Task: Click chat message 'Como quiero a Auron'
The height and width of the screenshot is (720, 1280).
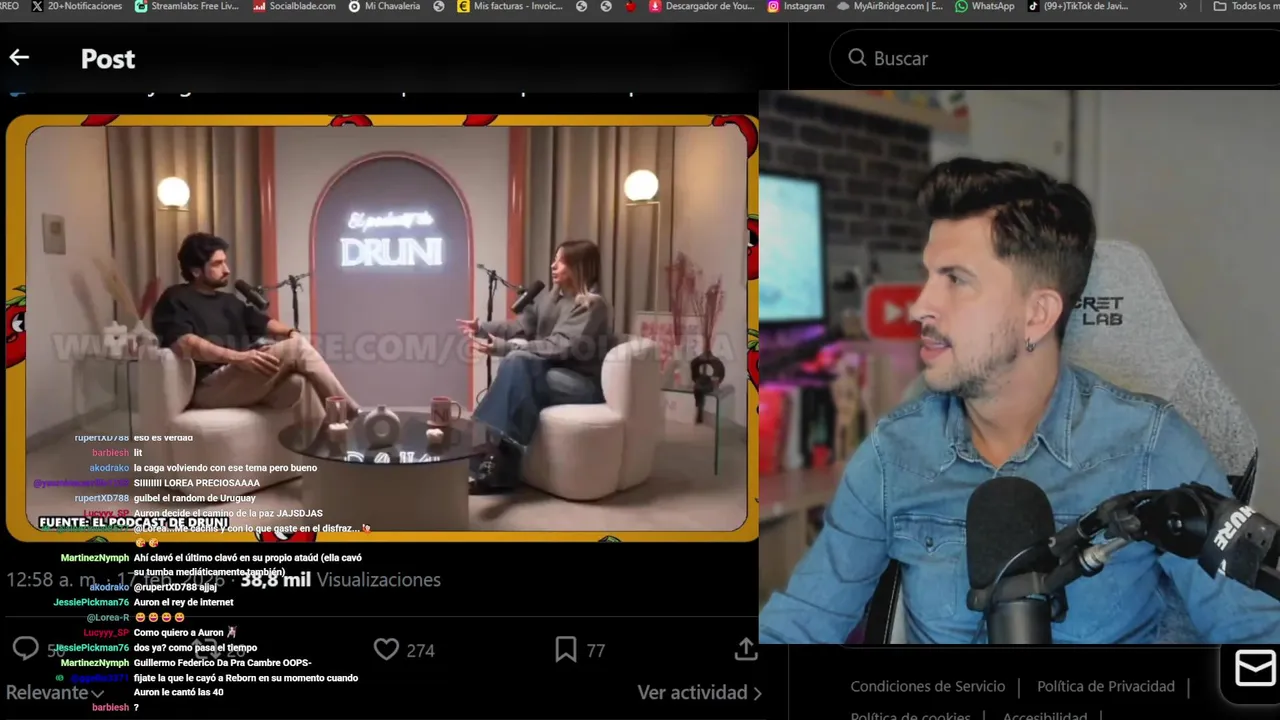Action: (x=185, y=632)
